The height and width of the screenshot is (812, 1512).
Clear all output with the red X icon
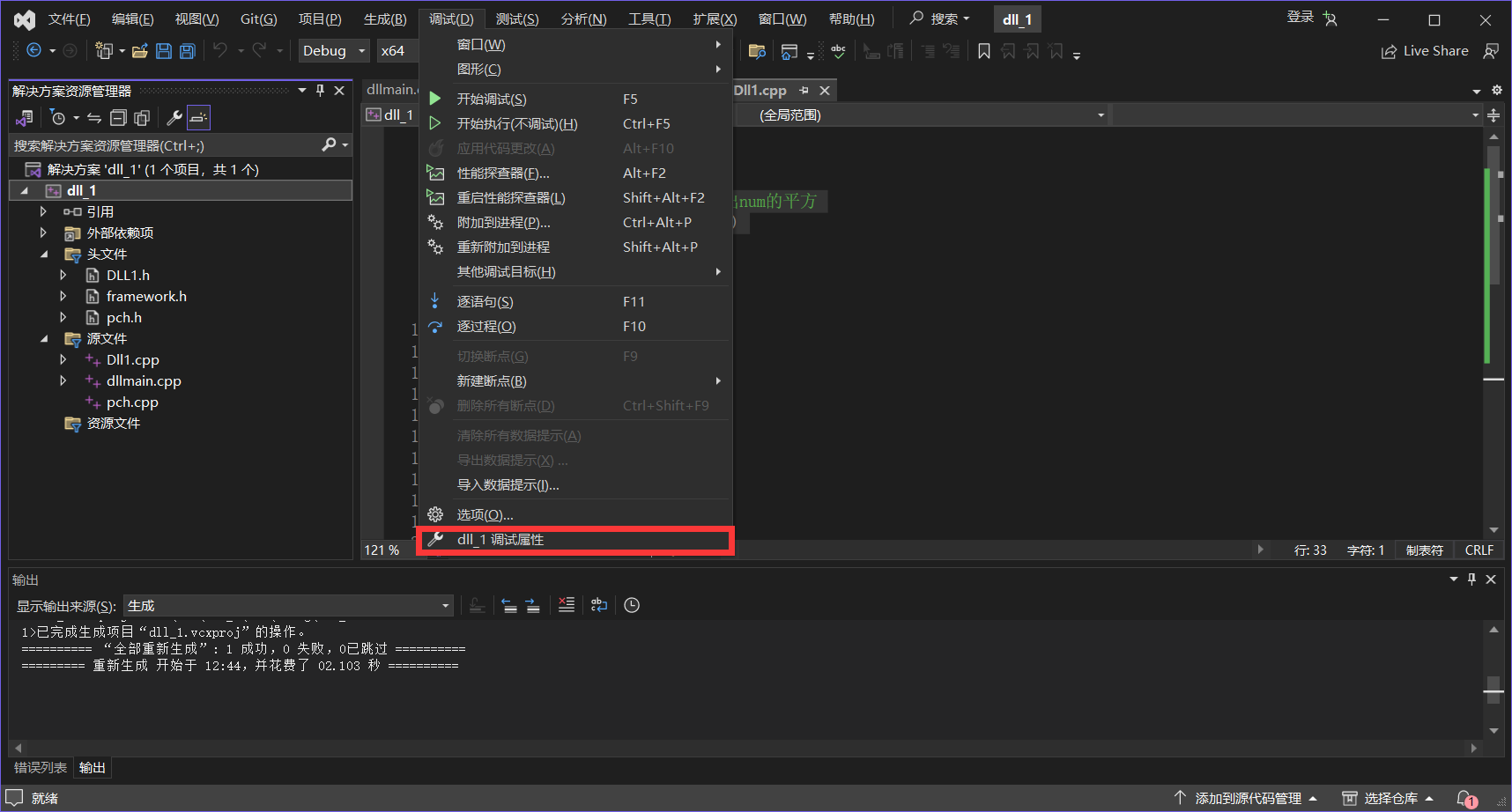click(567, 605)
